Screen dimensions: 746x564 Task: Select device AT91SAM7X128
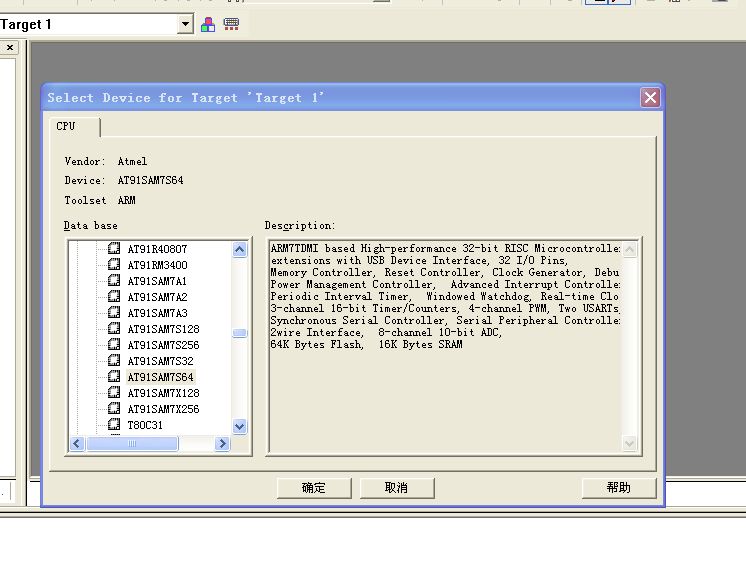tap(163, 393)
